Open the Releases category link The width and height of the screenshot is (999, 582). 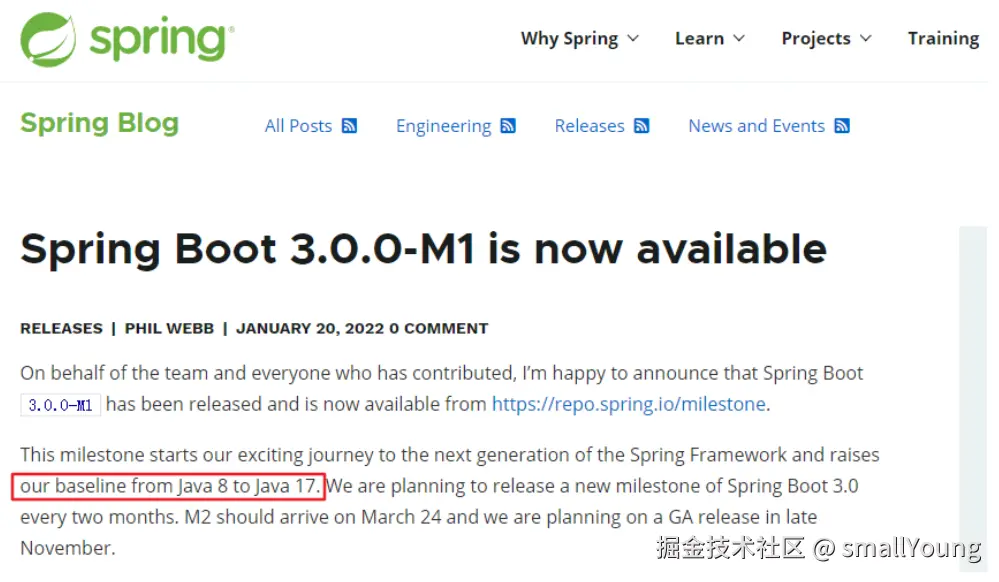(x=589, y=126)
